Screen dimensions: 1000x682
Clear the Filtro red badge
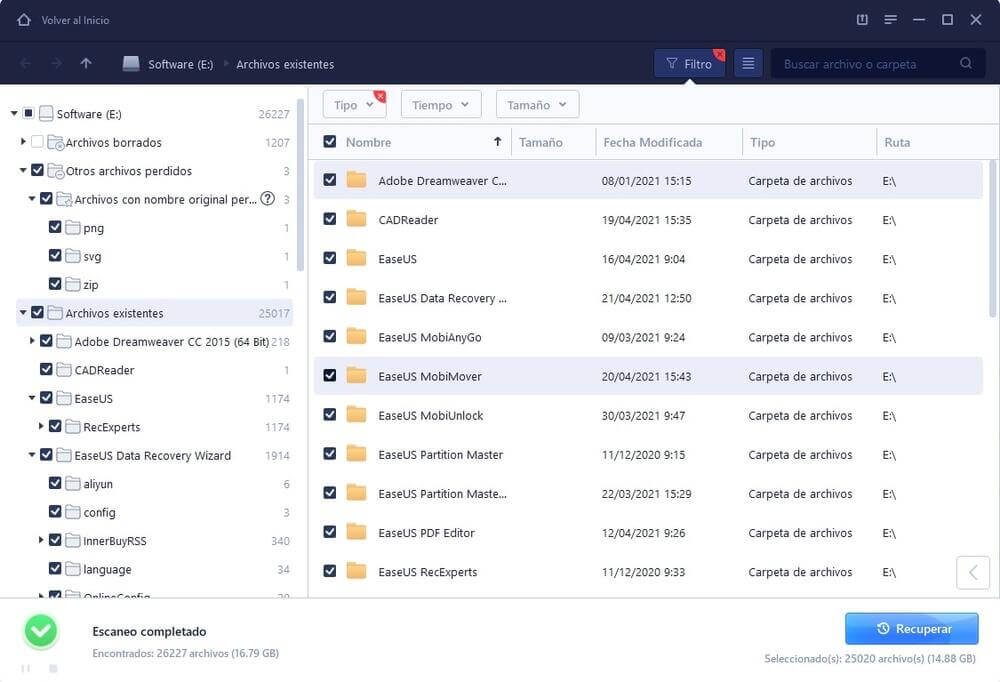click(719, 55)
